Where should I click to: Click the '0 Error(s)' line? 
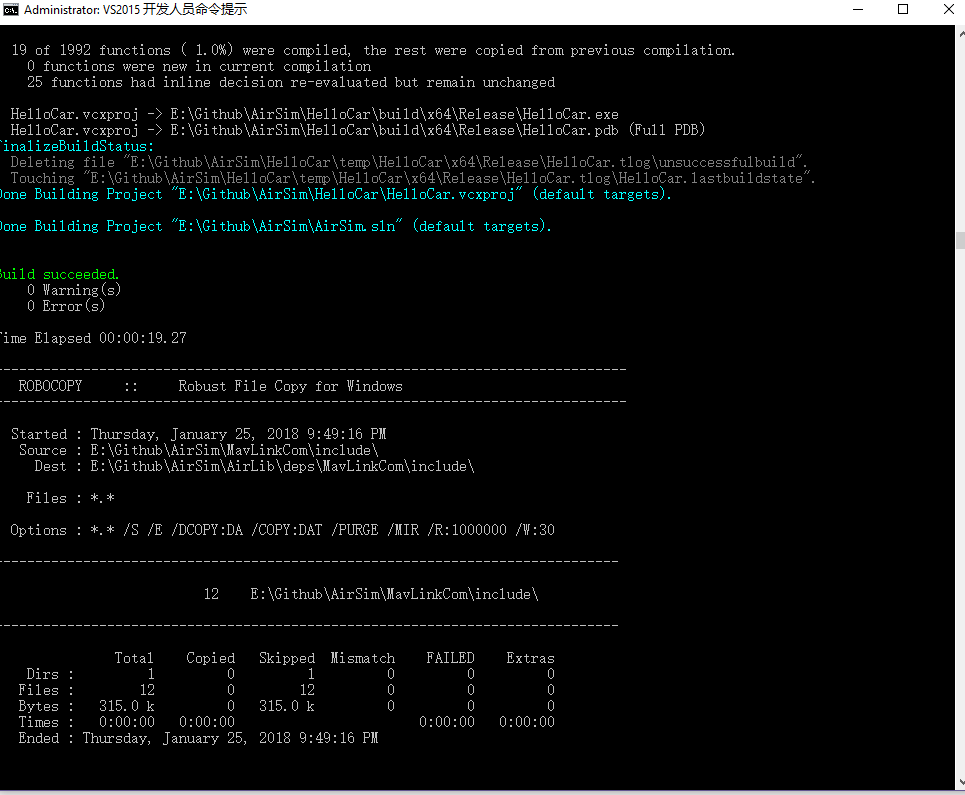tap(66, 306)
